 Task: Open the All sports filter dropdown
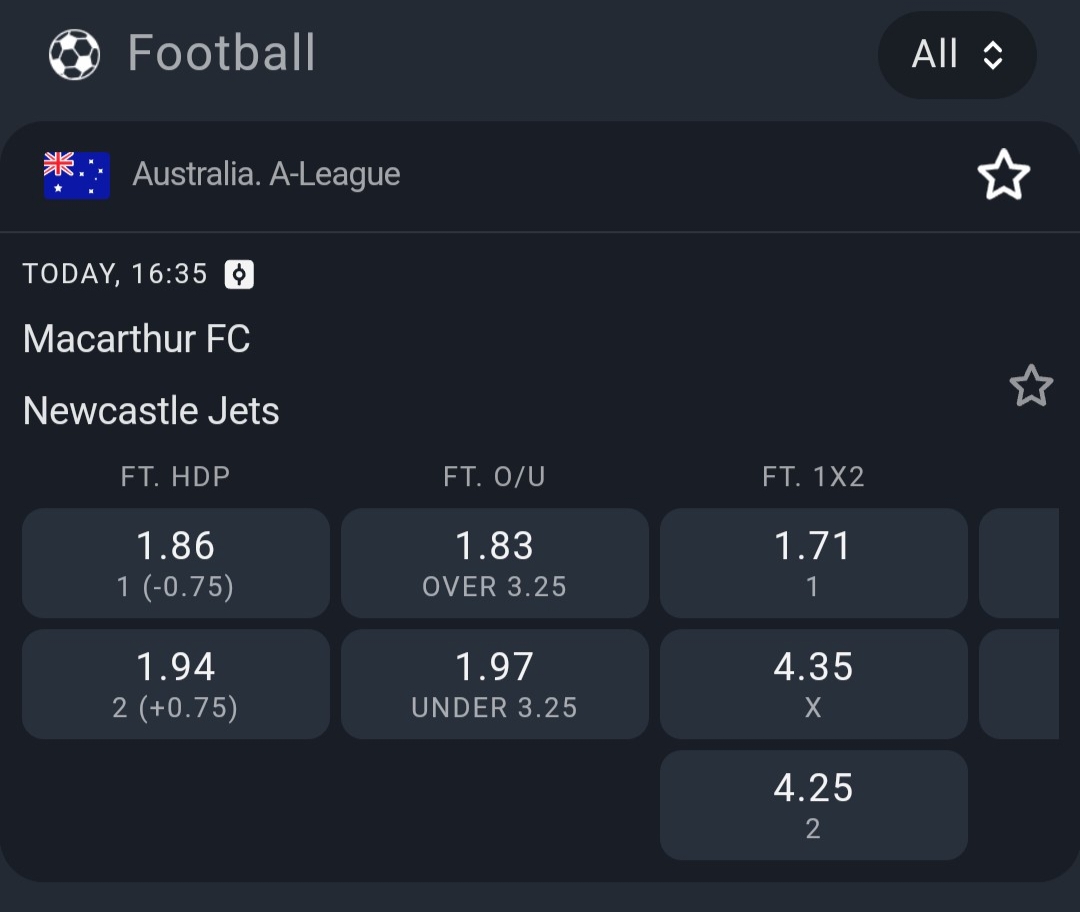pyautogui.click(x=956, y=55)
